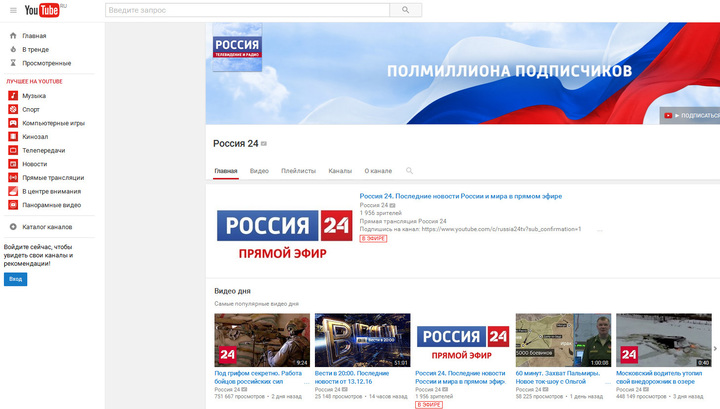Click the magnifier search button

pos(405,10)
